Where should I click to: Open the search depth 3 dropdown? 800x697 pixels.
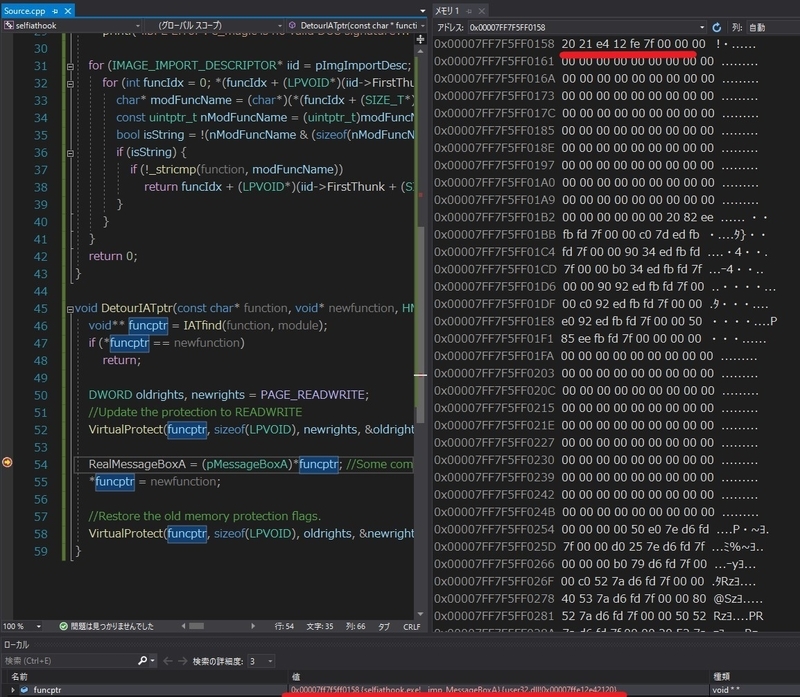(261, 661)
